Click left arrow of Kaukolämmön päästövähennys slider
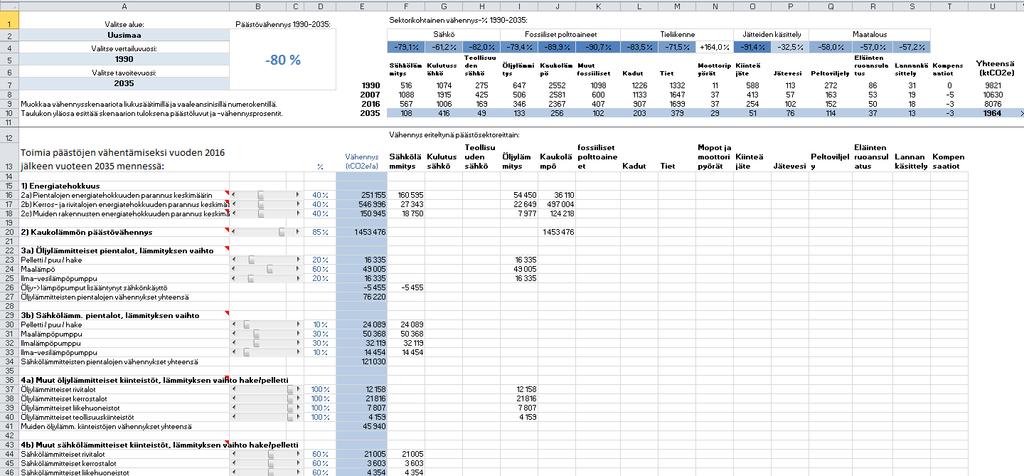1024x476 pixels. (234, 232)
